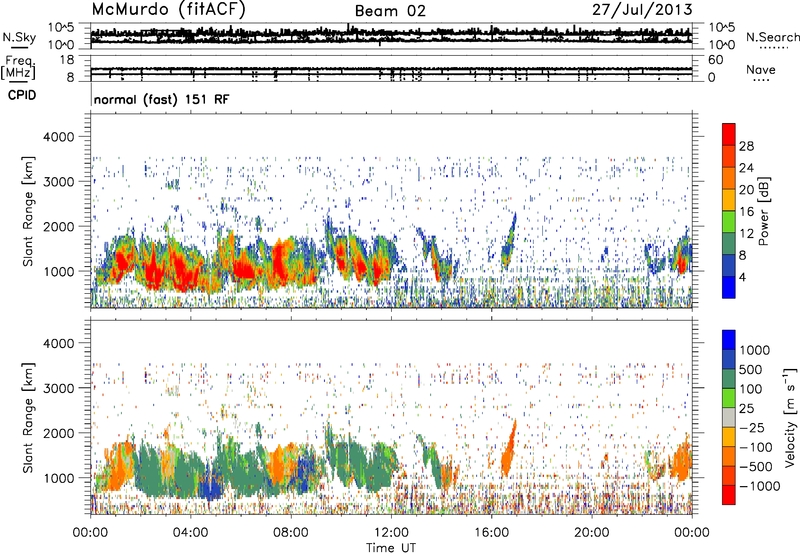Click the orange streak near 16:30 in Velocity panel
This screenshot has height=554, width=800.
coord(508,449)
